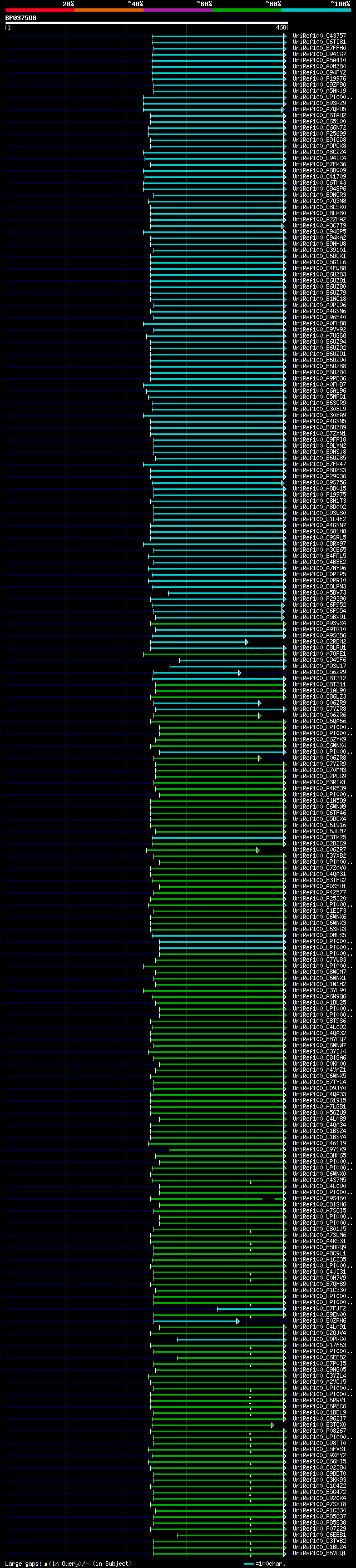Screen dimensions: 356x1568
Task: Click the truncated cyan alignment bar for Q2RBM2
Action: [x=199, y=642]
